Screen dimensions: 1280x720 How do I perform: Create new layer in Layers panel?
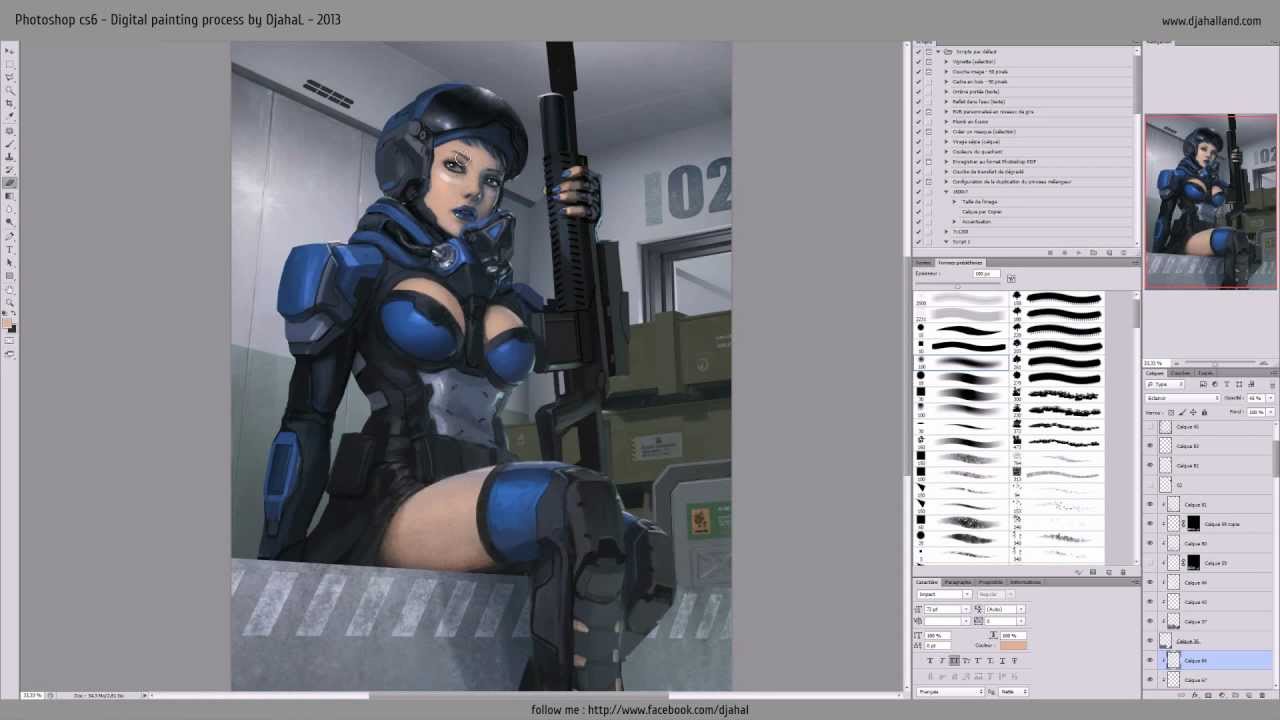(1249, 694)
